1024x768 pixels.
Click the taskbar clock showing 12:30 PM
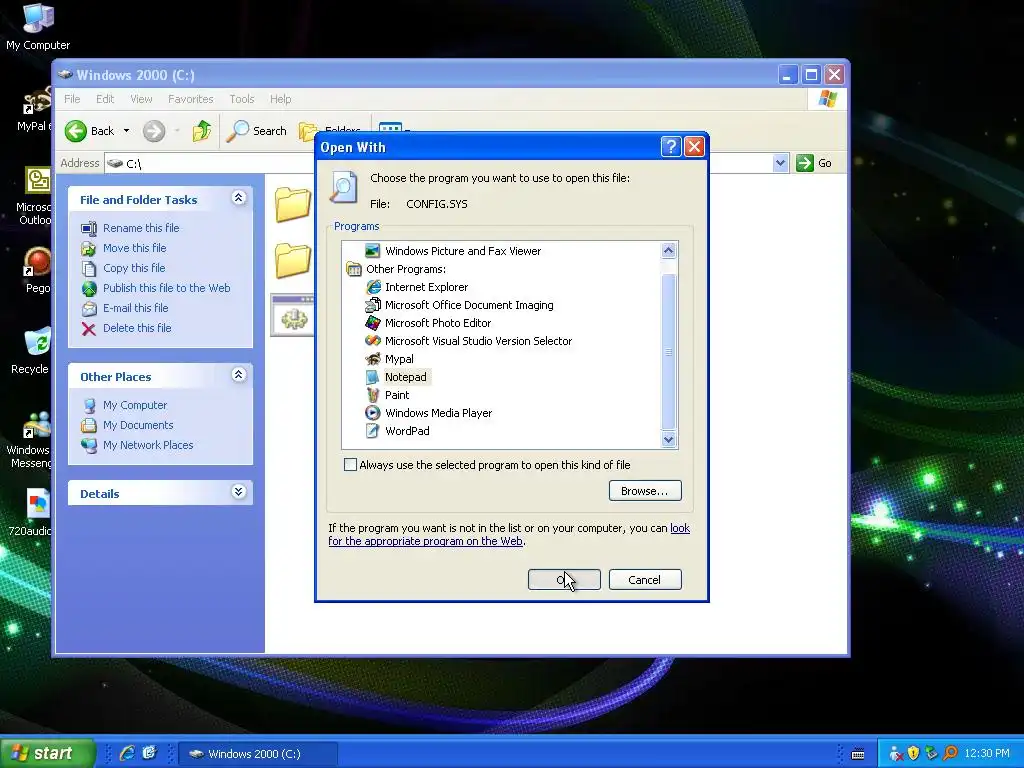[x=987, y=754]
